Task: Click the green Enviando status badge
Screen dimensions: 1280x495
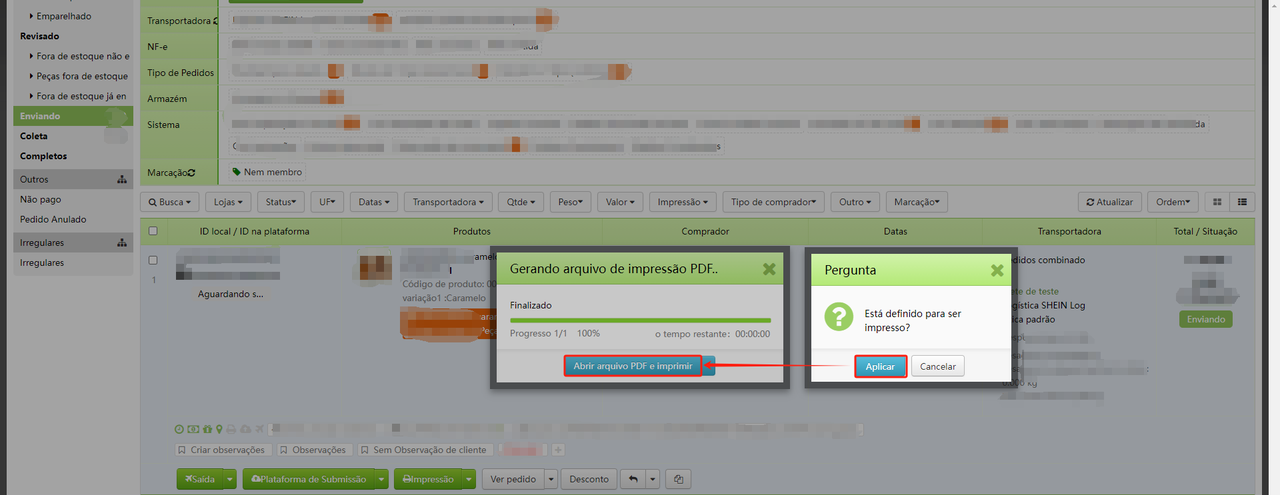Action: click(1205, 320)
